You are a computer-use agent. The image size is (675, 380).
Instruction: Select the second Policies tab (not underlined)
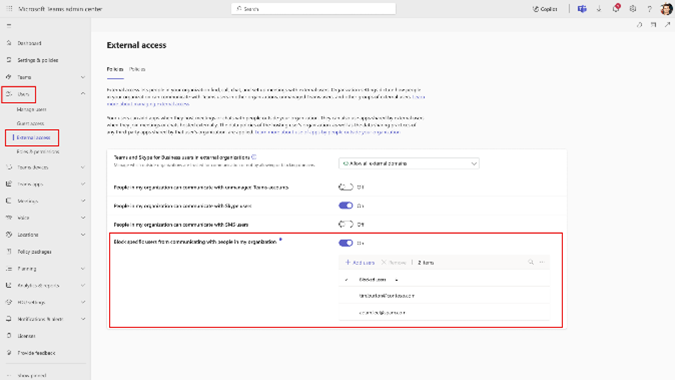(137, 69)
